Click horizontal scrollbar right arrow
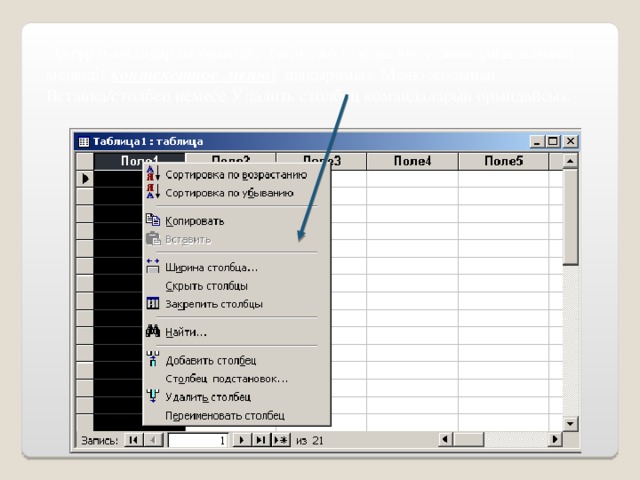 tap(554, 440)
